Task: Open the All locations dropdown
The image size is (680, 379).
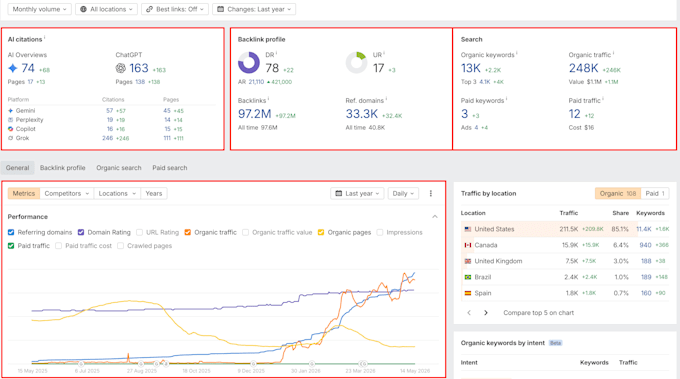Action: (107, 9)
